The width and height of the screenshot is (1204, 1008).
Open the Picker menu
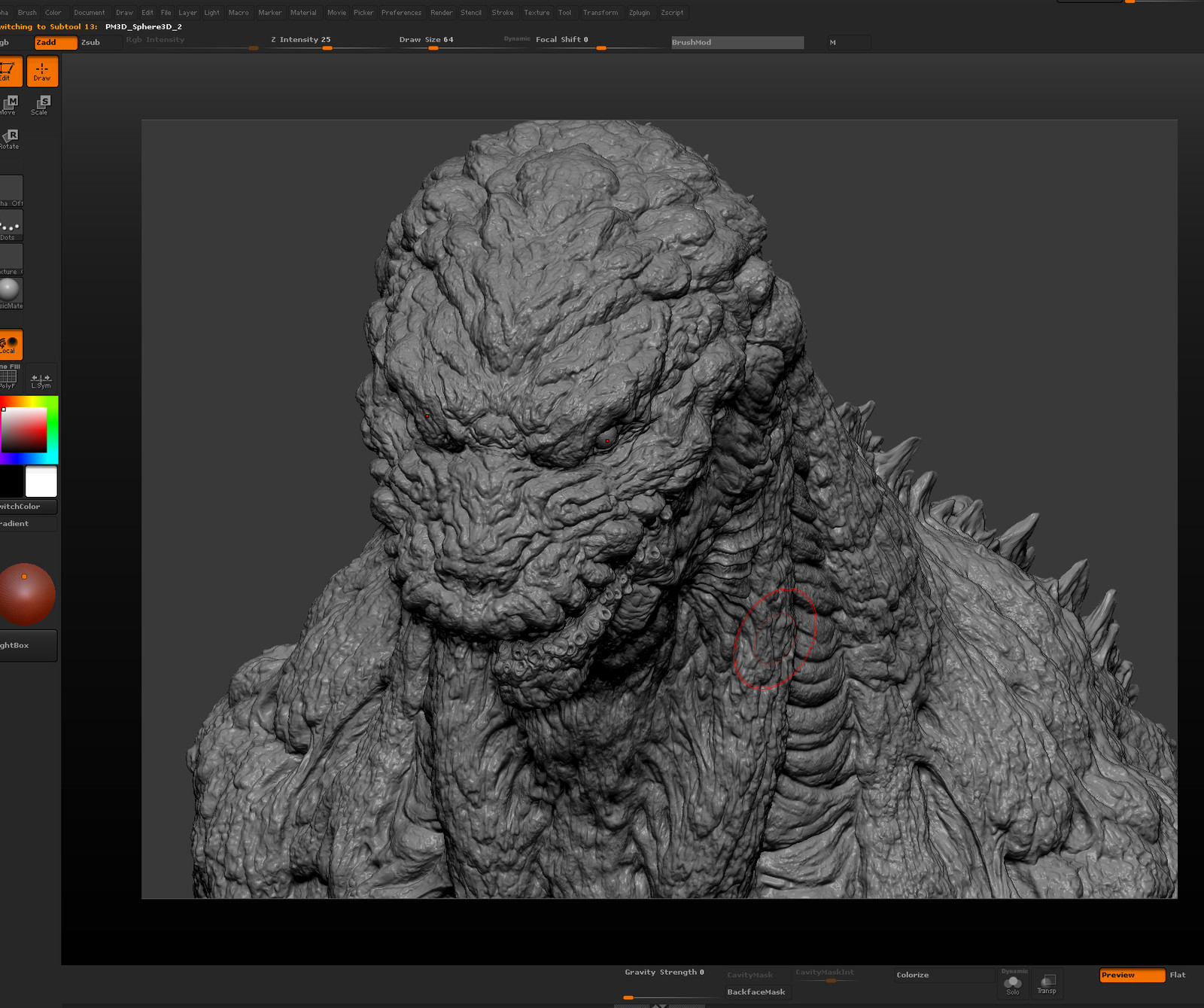363,13
